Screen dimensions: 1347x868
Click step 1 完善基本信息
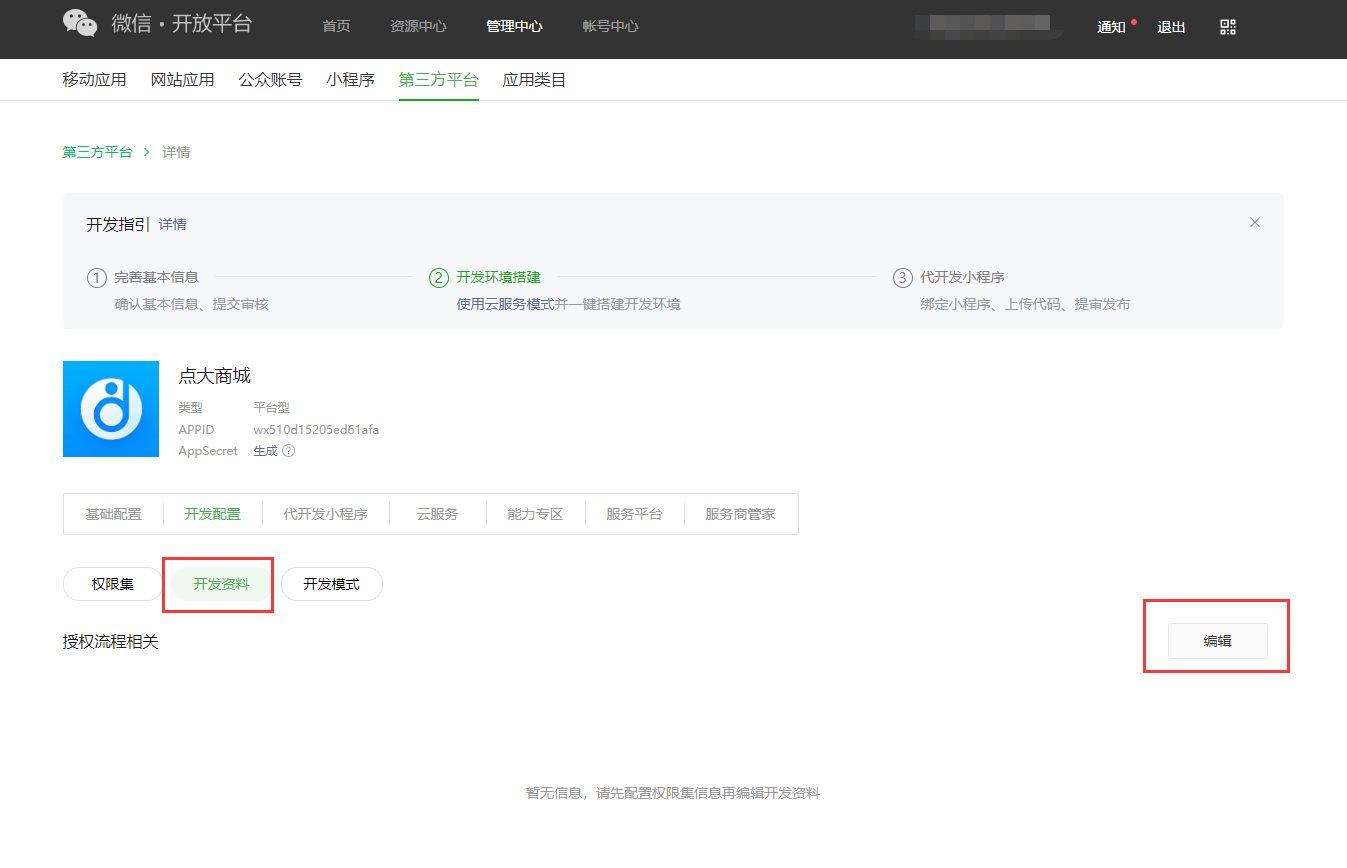(156, 277)
